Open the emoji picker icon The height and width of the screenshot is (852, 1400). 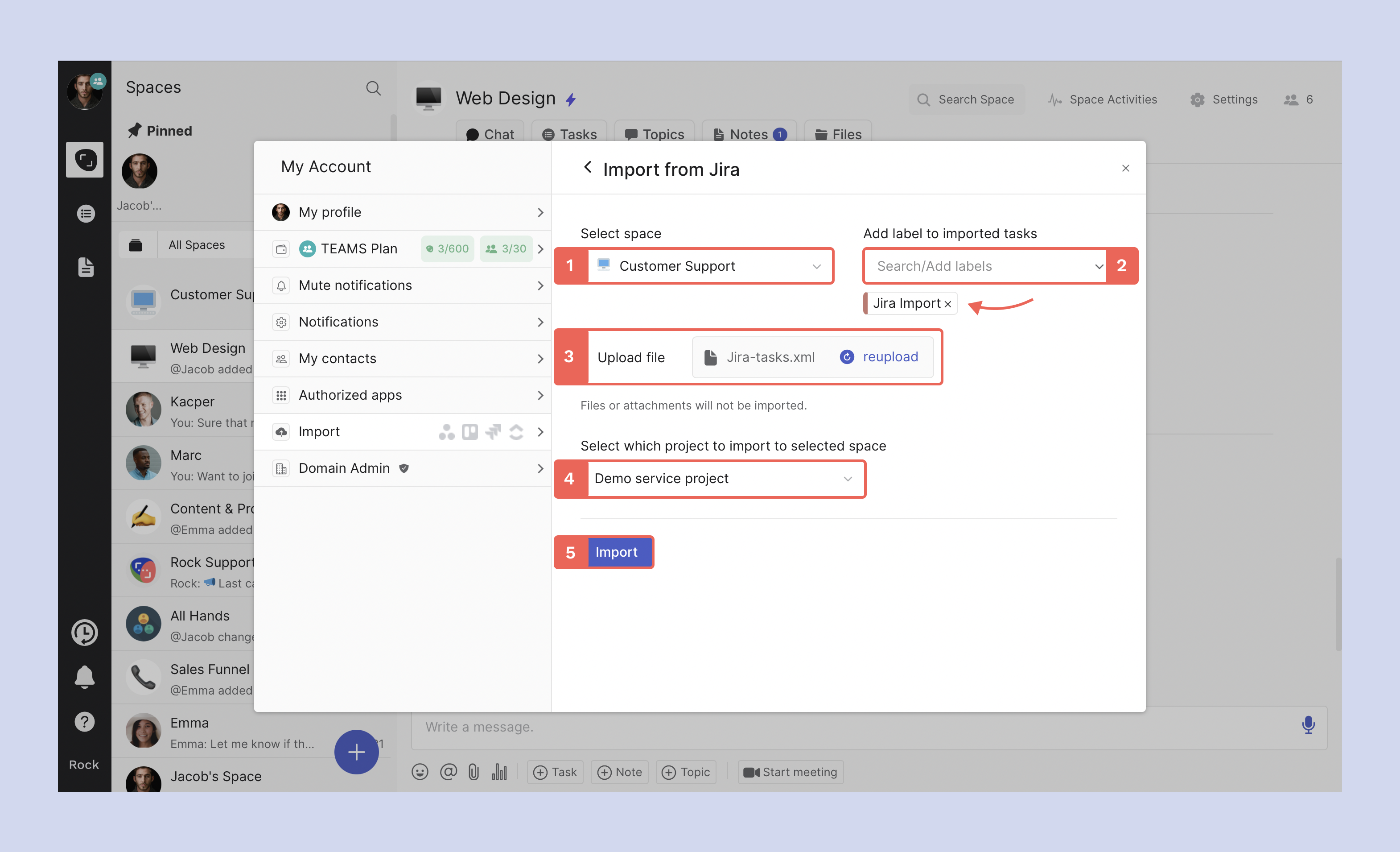coord(419,771)
